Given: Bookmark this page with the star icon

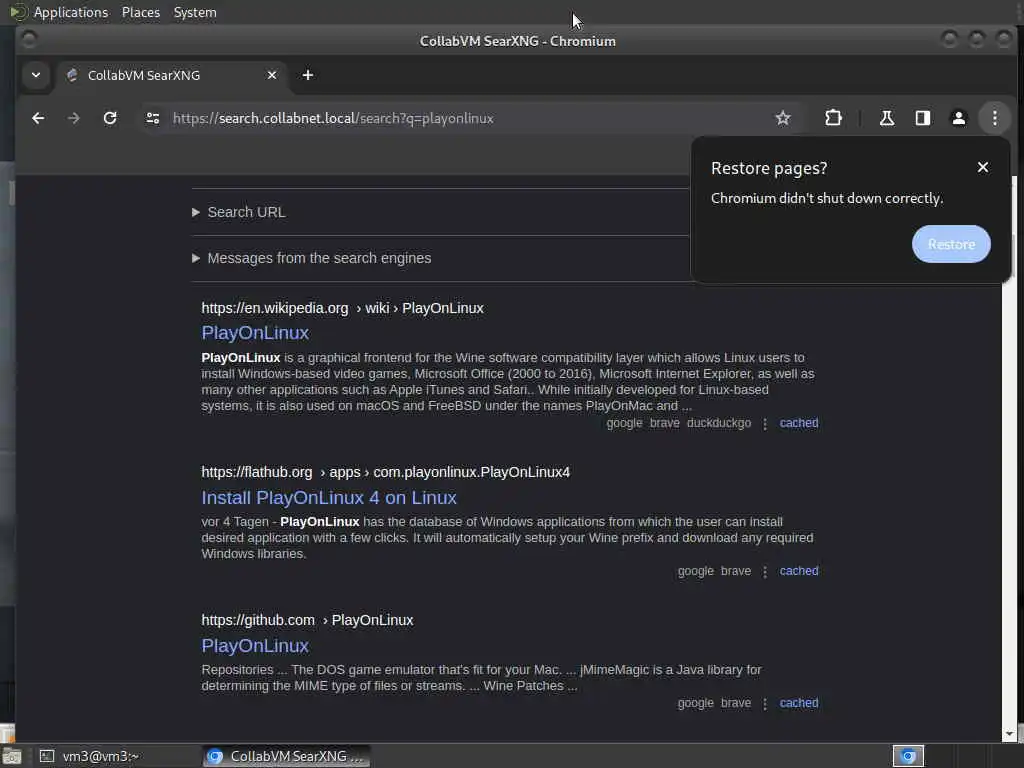Looking at the screenshot, I should (x=782, y=118).
